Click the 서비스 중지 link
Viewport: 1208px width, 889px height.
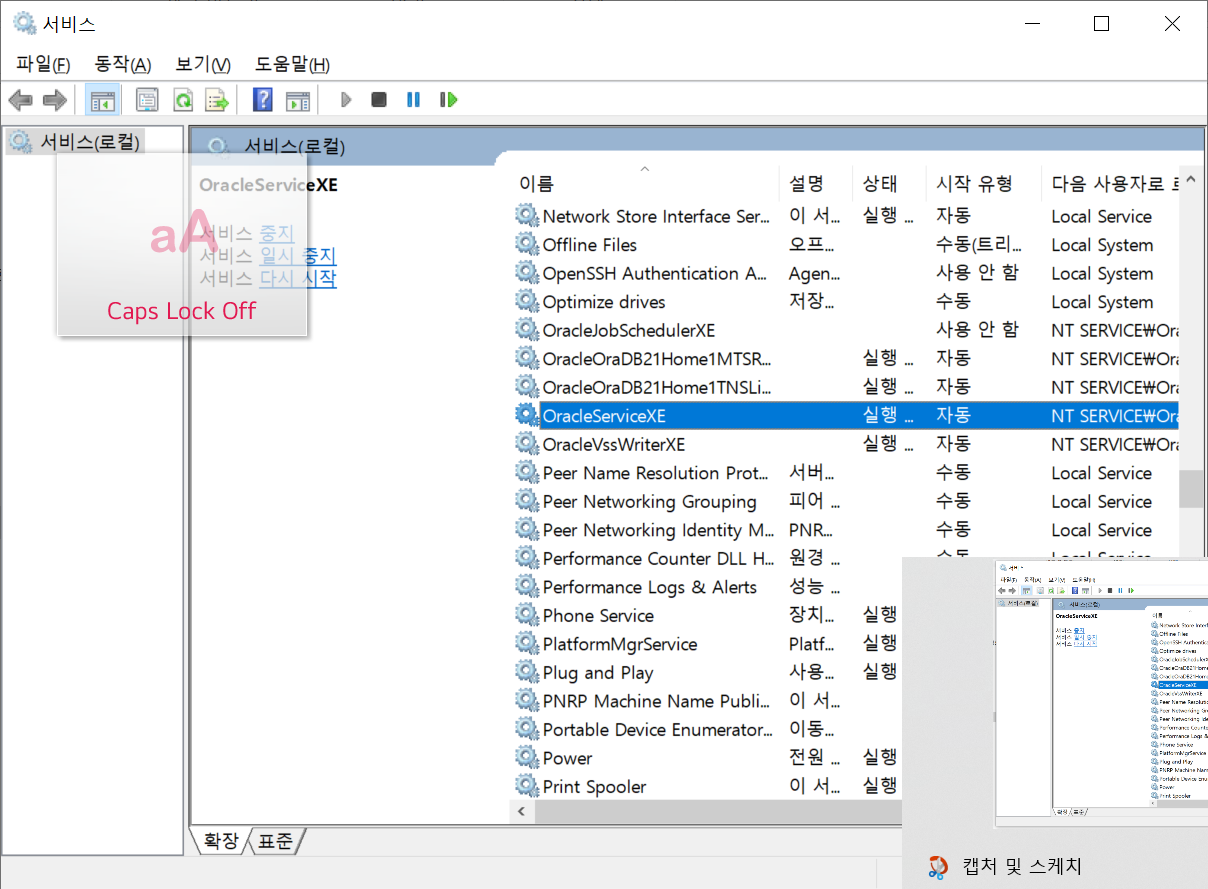pos(277,233)
